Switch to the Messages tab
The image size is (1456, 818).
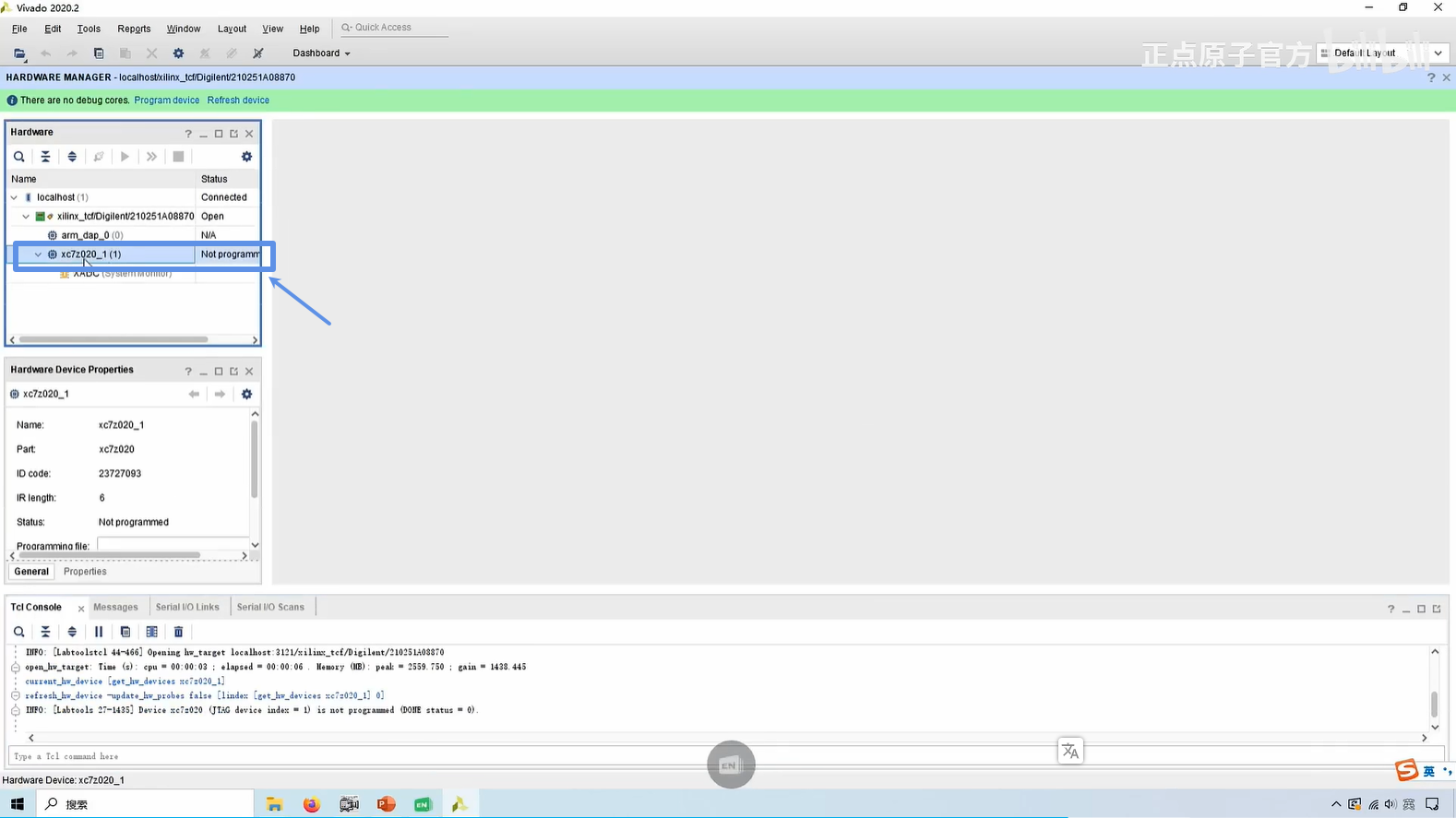pyautogui.click(x=115, y=607)
